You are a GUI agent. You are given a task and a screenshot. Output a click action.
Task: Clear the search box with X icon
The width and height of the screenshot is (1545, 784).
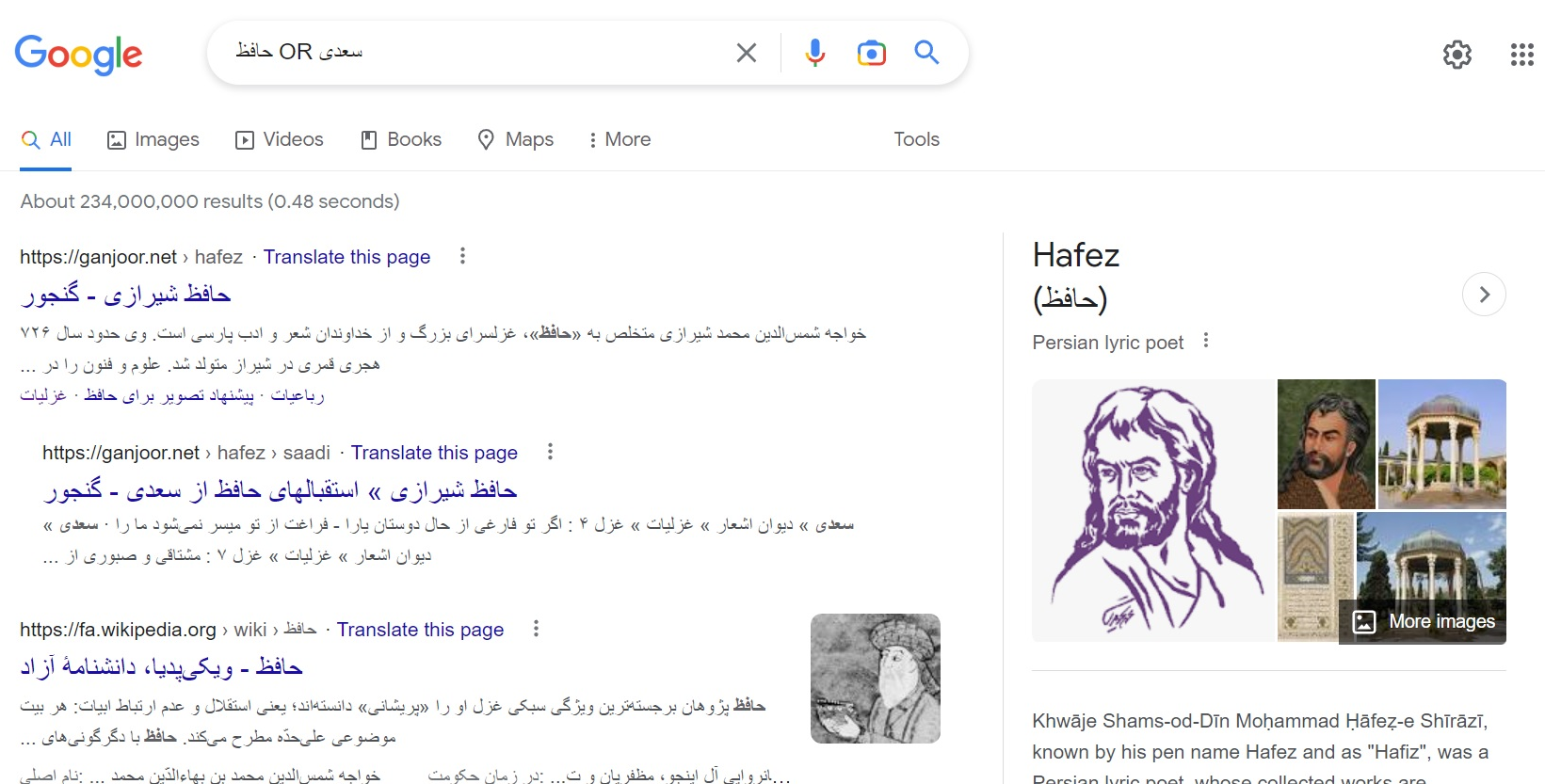747,53
